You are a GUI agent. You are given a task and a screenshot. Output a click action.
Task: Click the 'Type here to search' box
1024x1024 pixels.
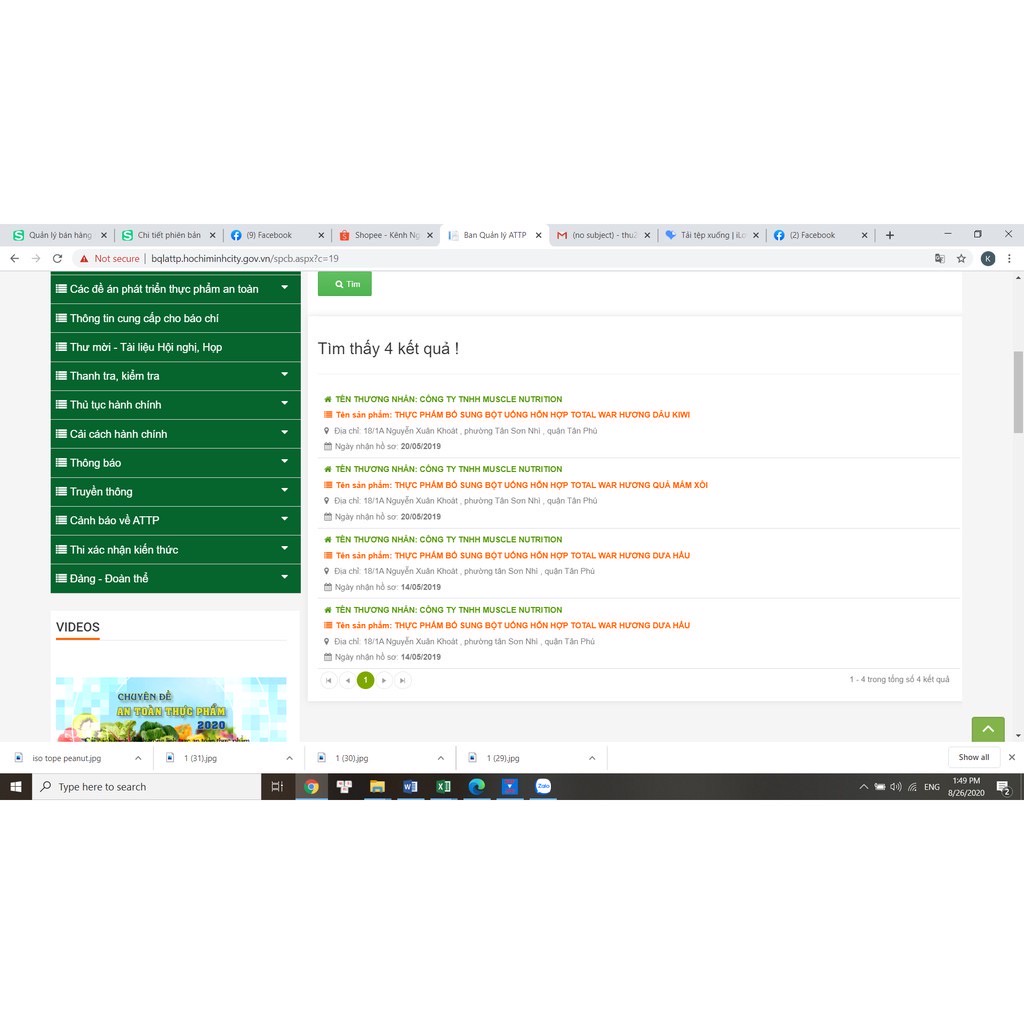146,786
